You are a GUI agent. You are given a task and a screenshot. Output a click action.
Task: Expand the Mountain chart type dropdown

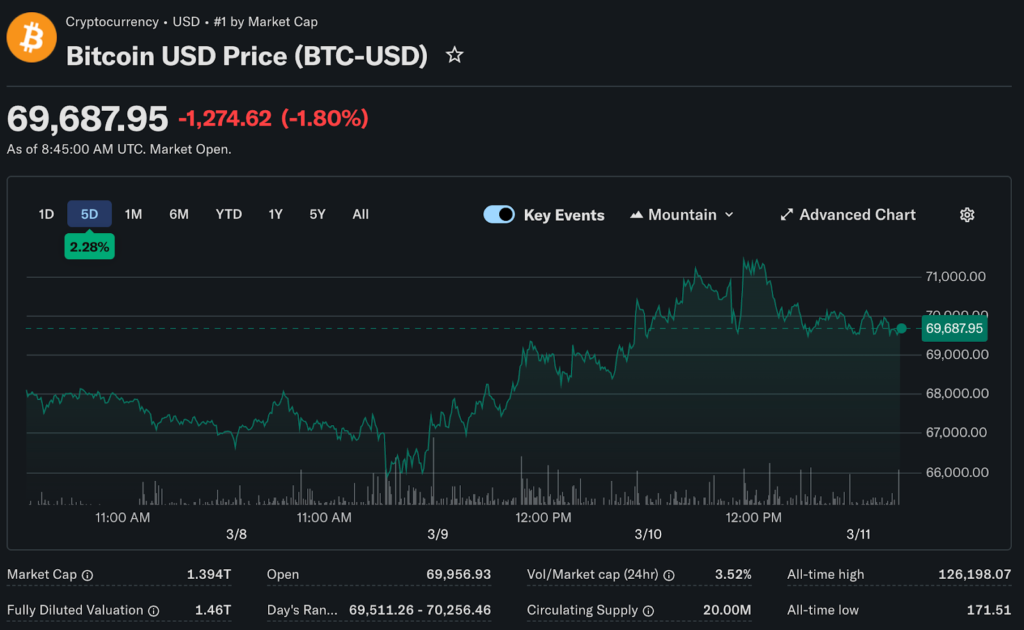tap(682, 215)
